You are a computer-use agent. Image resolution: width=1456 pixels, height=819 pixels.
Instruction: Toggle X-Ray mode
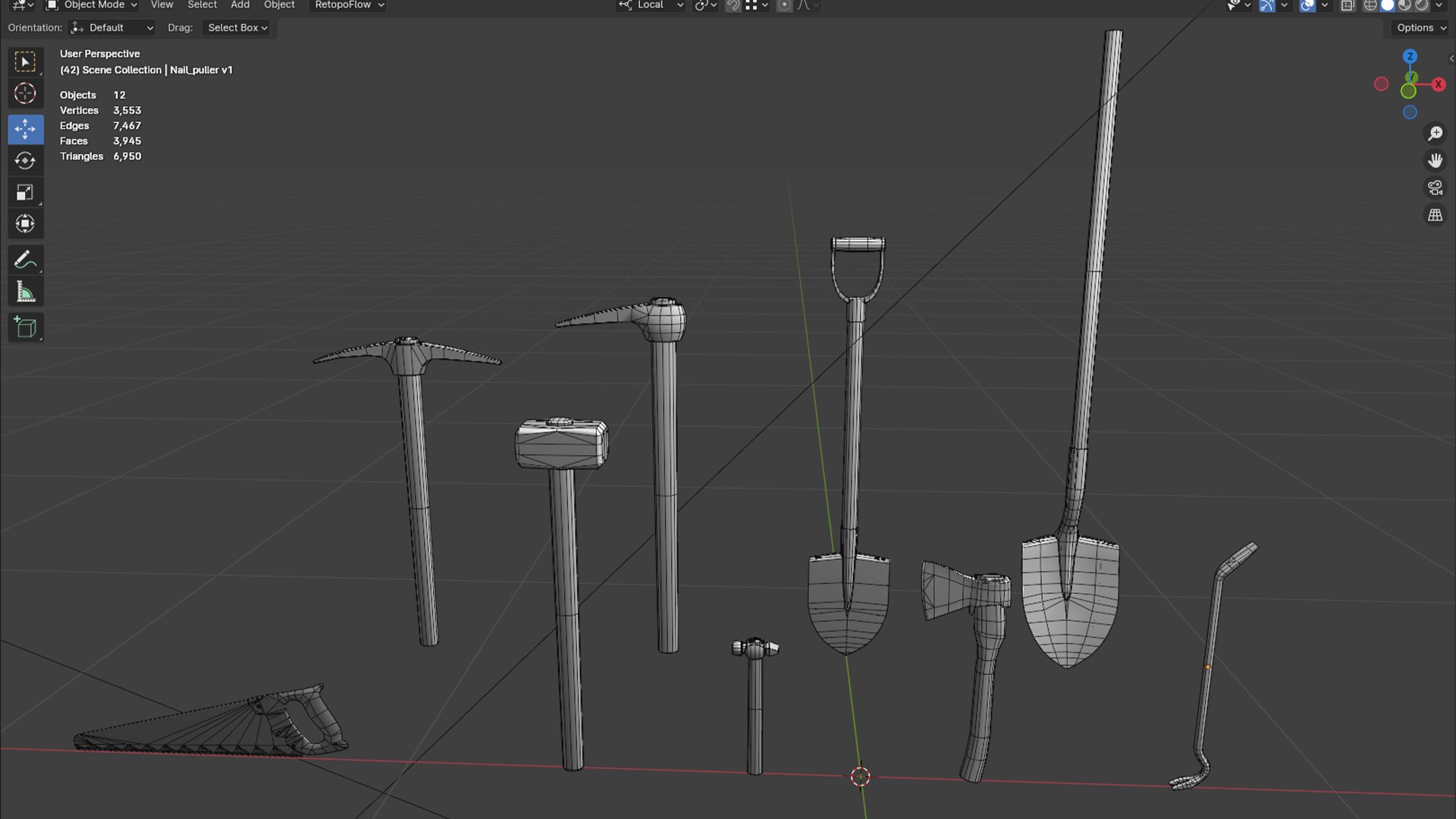pos(1348,5)
